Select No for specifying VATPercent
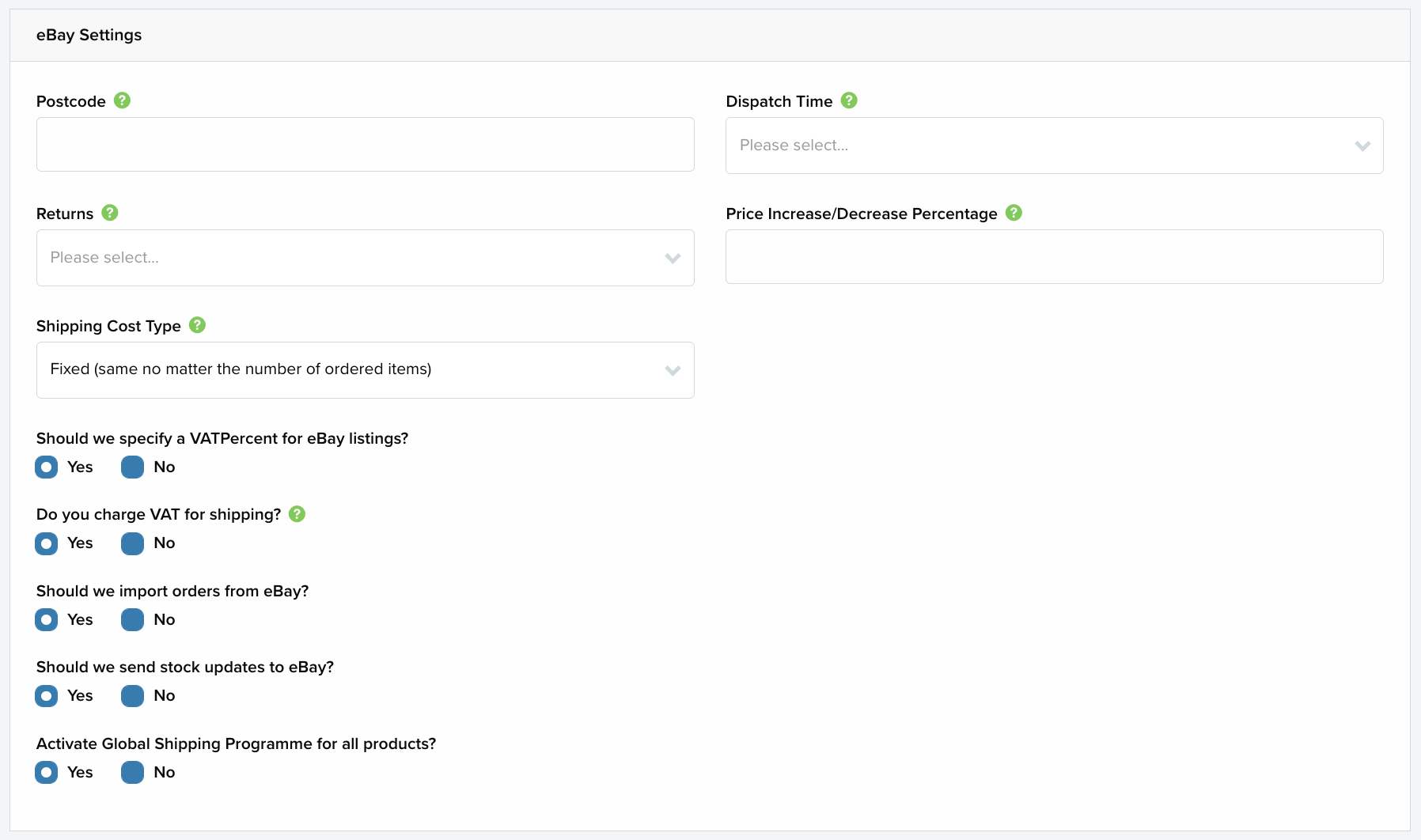Screen dimensions: 1421x840 click(132, 467)
